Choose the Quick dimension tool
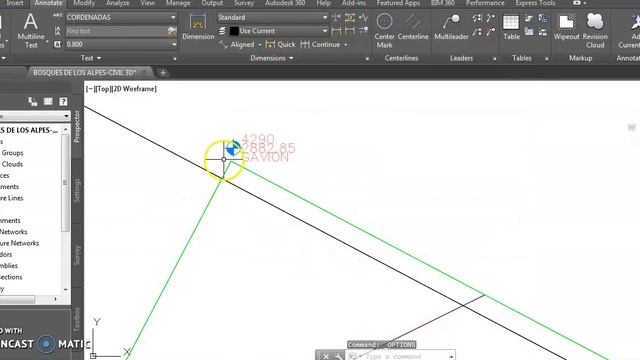Viewport: 640px width, 360px height. coord(280,44)
